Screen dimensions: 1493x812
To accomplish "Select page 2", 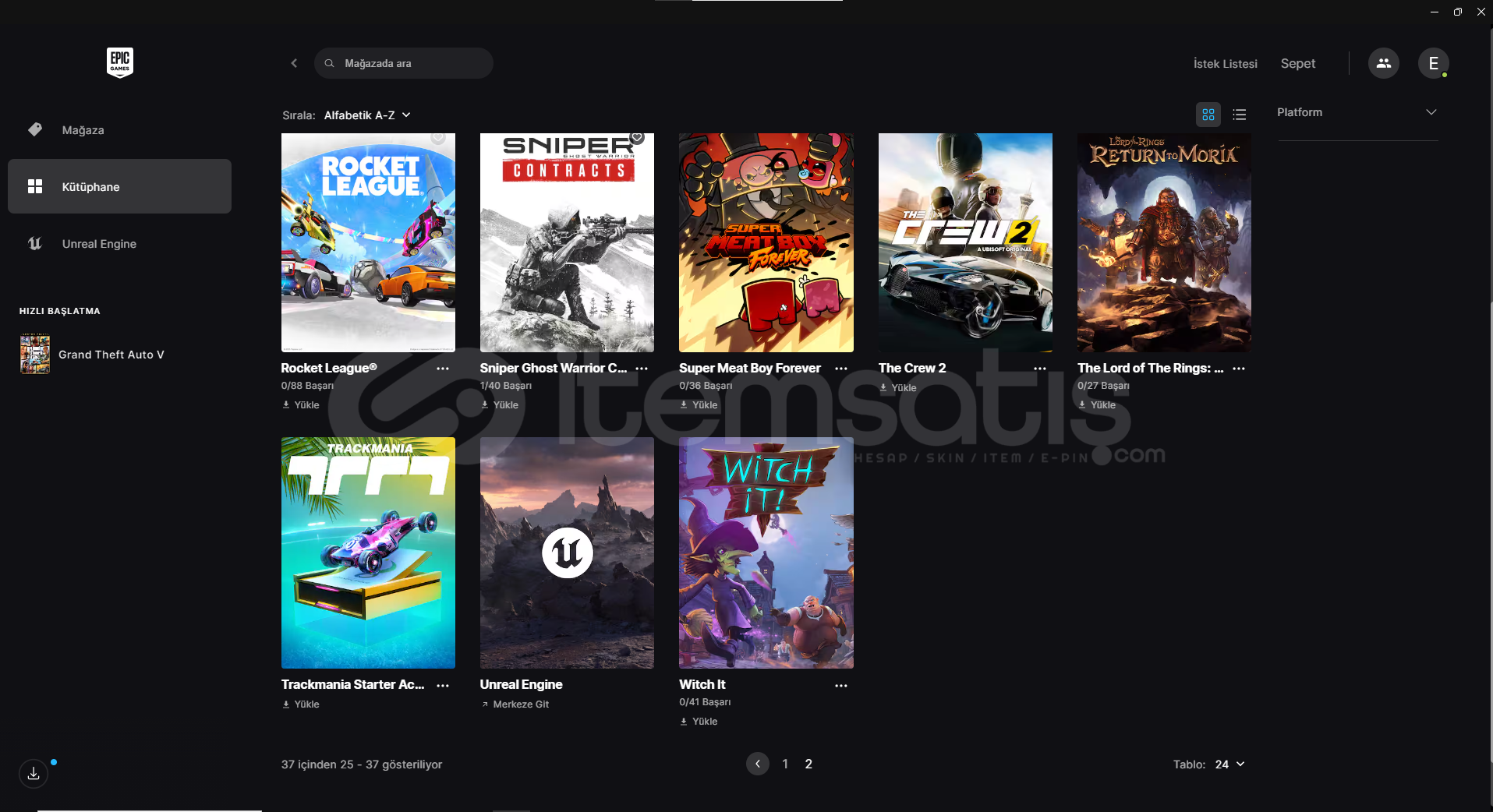I will (x=808, y=764).
